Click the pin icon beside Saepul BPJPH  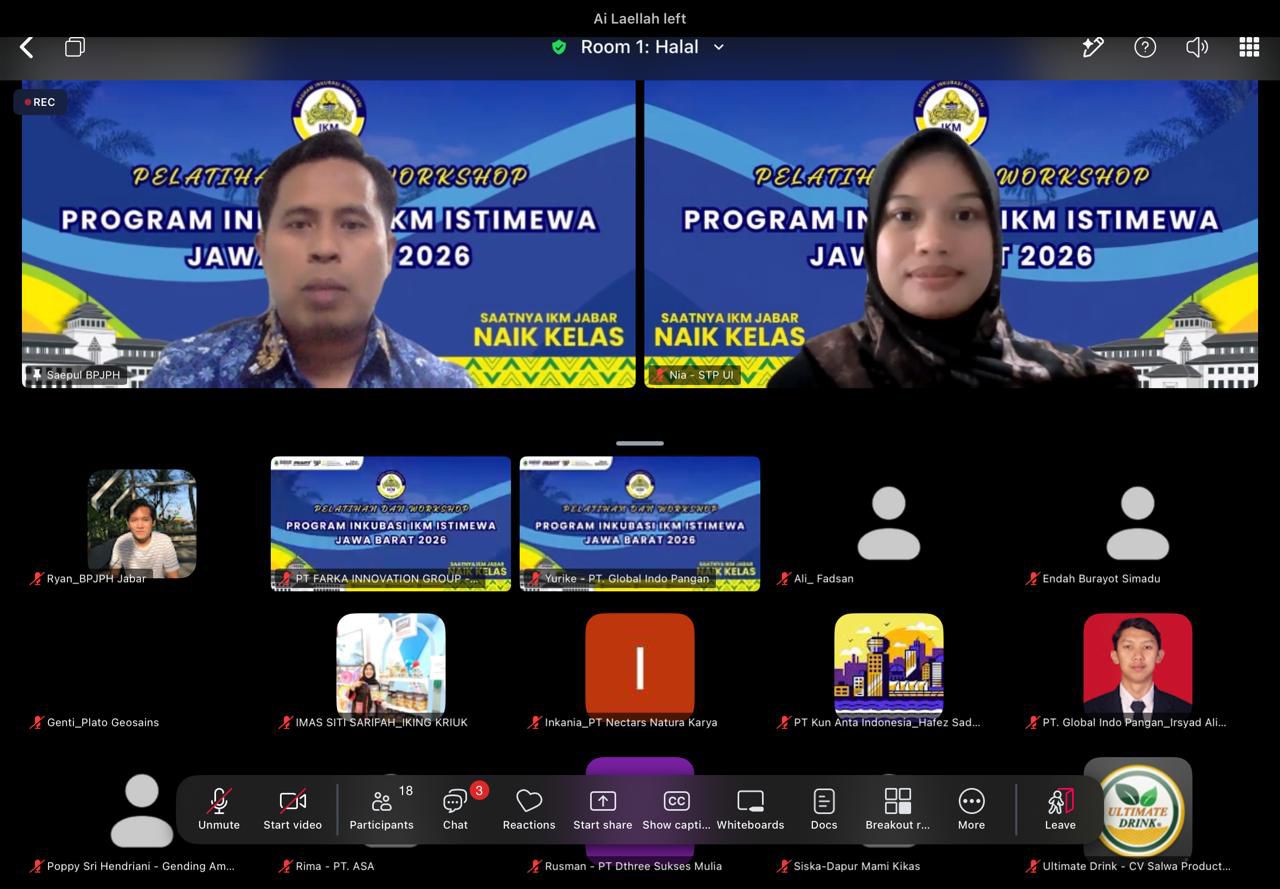37,375
